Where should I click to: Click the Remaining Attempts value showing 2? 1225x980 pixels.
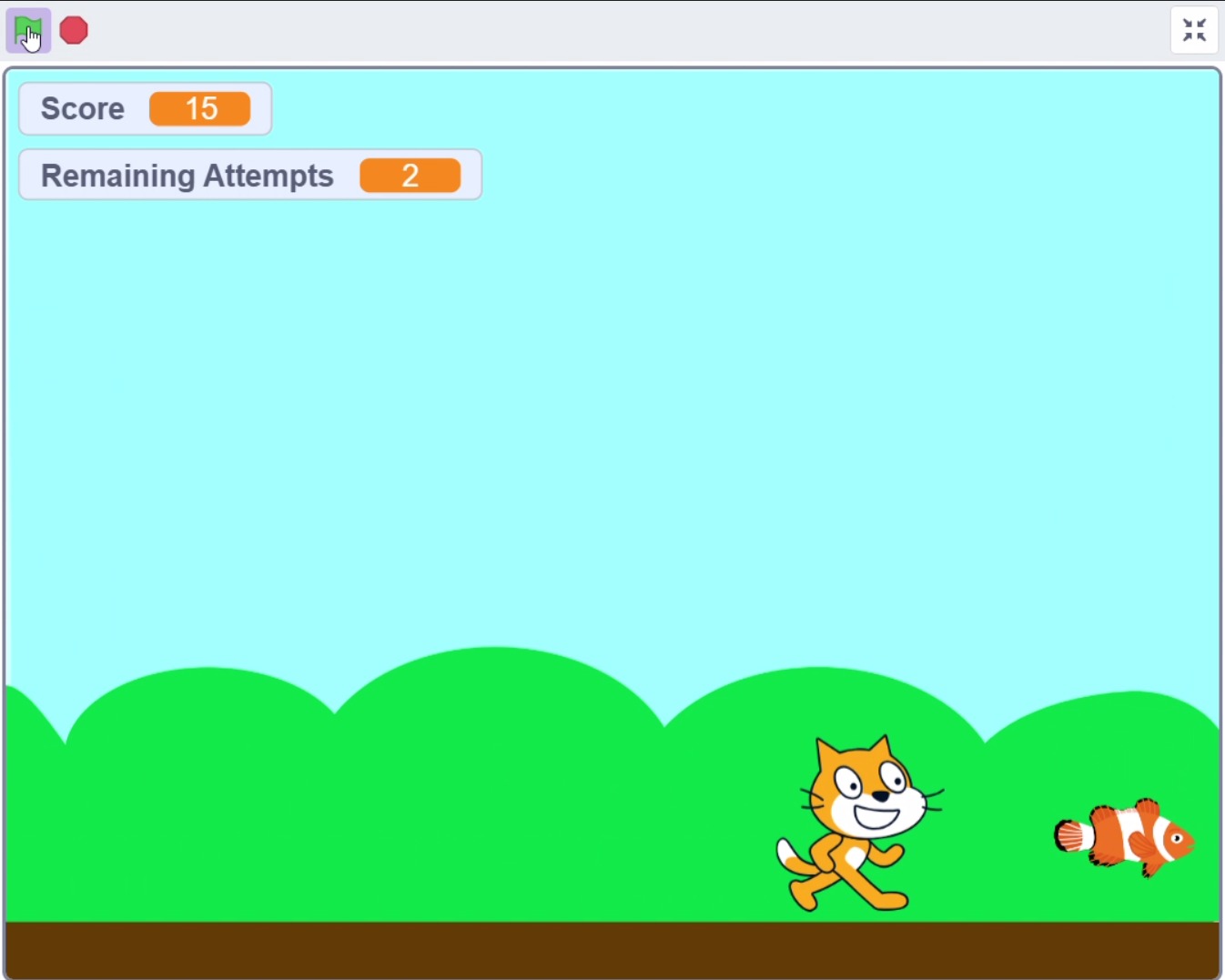(410, 176)
